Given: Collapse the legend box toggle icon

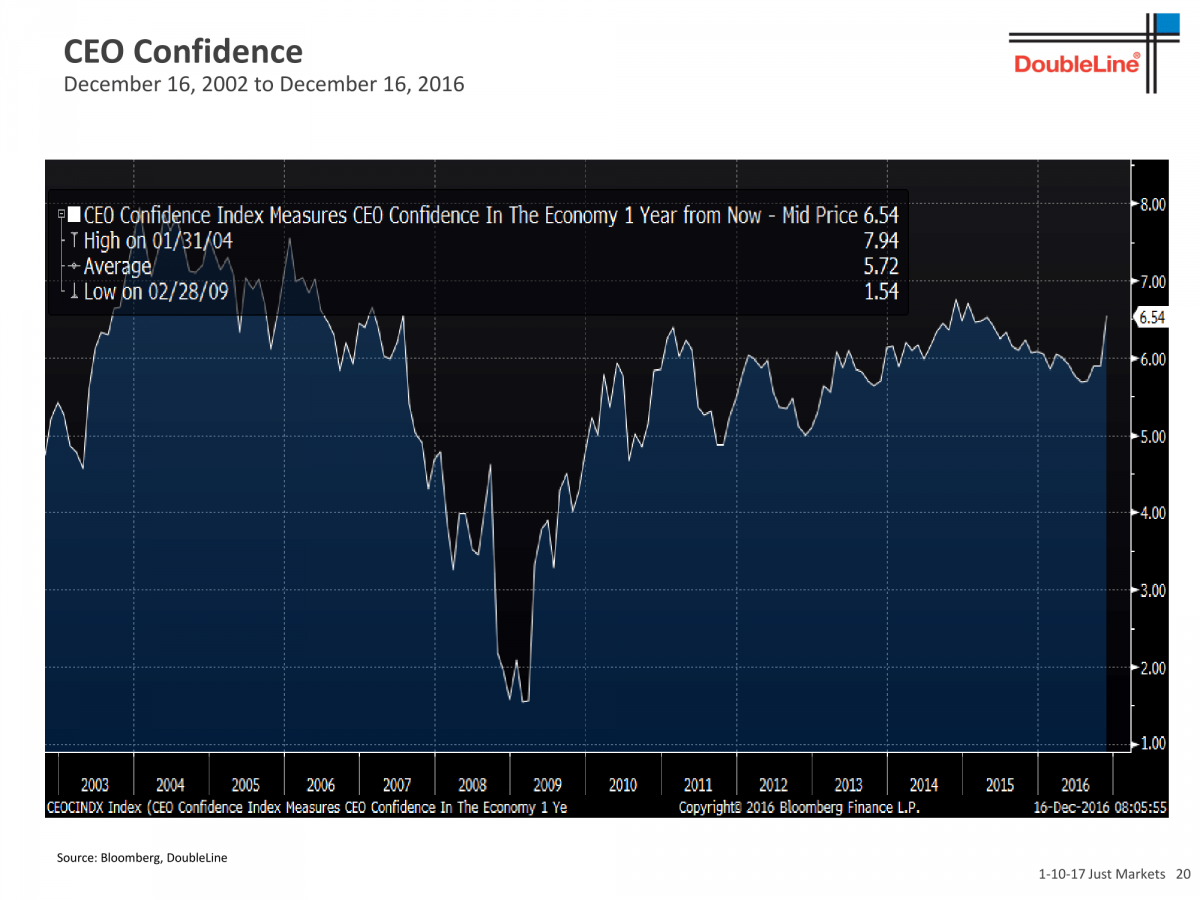Looking at the screenshot, I should pyautogui.click(x=62, y=214).
